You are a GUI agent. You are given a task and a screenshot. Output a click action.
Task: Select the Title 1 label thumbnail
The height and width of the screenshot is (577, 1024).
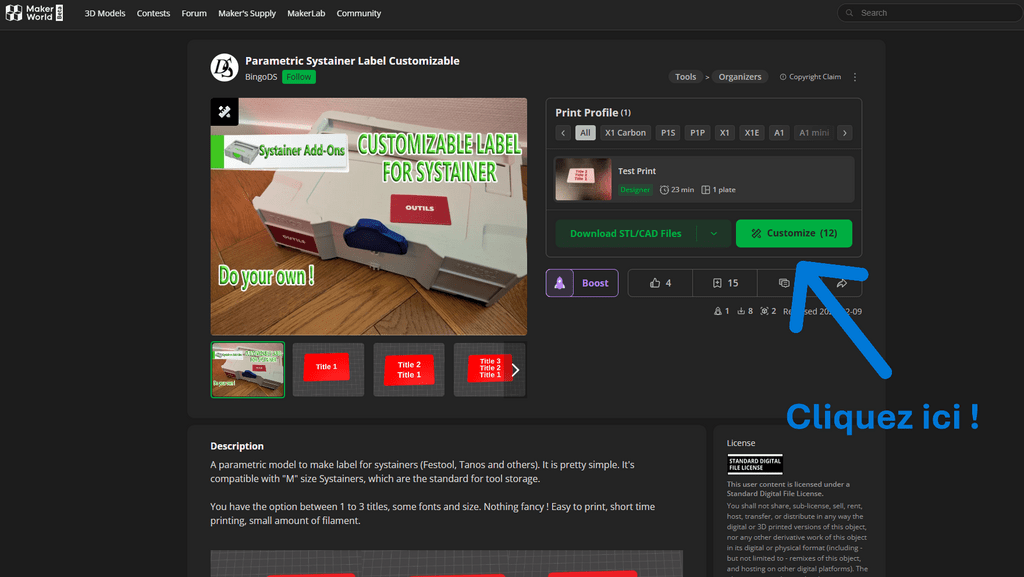pyautogui.click(x=328, y=370)
